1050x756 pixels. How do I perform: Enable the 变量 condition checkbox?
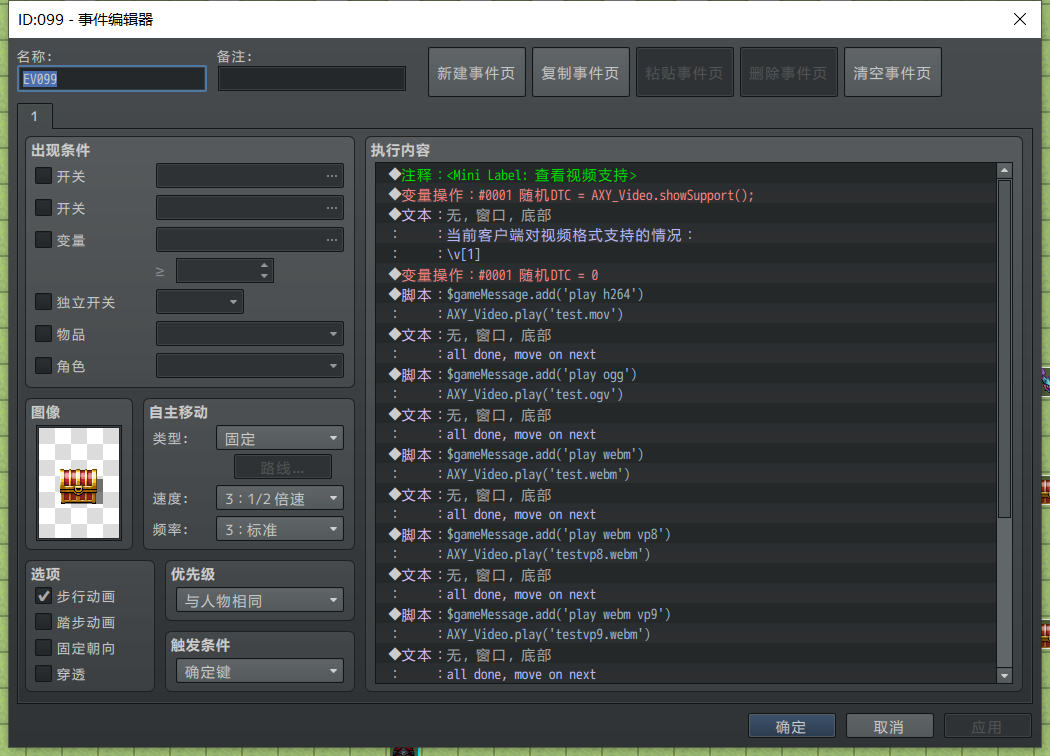tap(44, 239)
